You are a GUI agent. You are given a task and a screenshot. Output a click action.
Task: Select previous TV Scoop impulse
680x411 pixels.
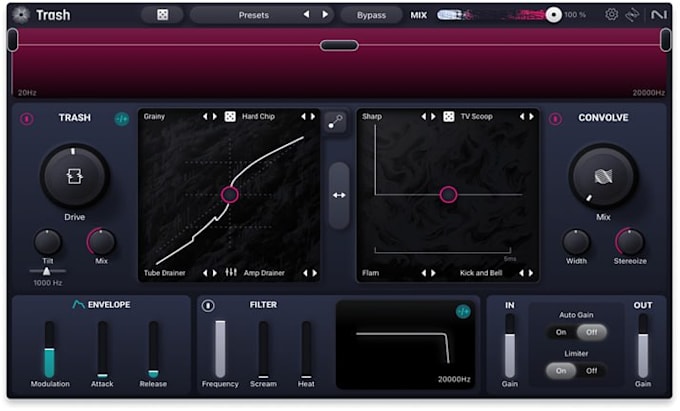[522, 116]
